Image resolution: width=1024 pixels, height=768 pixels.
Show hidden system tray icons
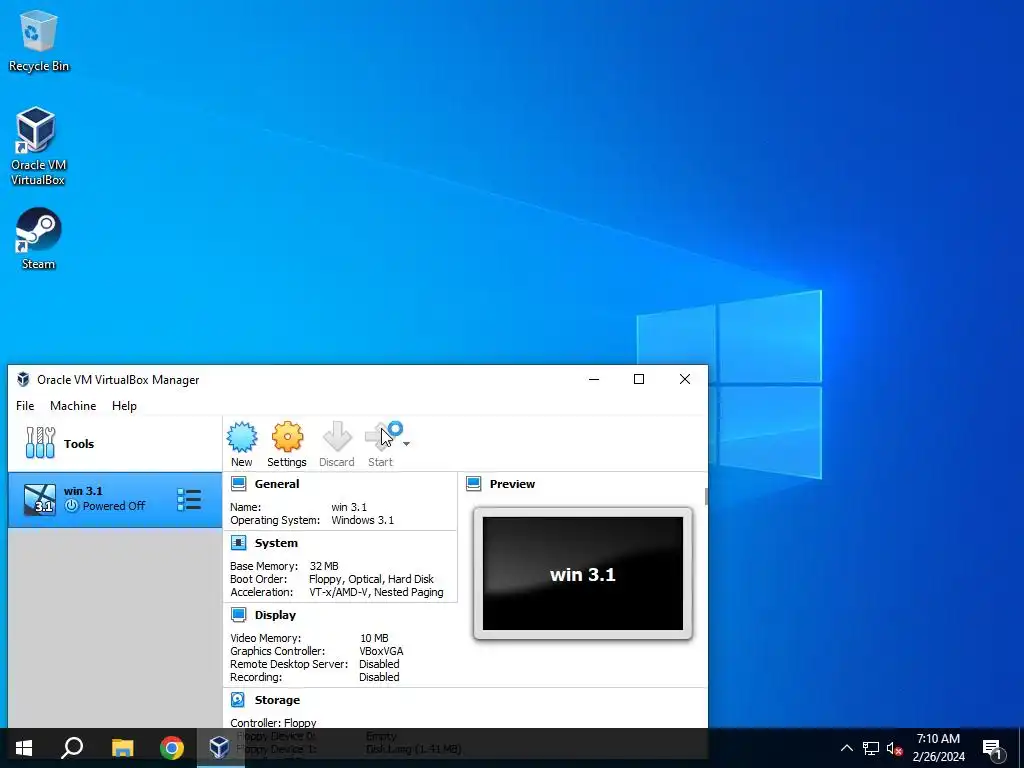[846, 748]
